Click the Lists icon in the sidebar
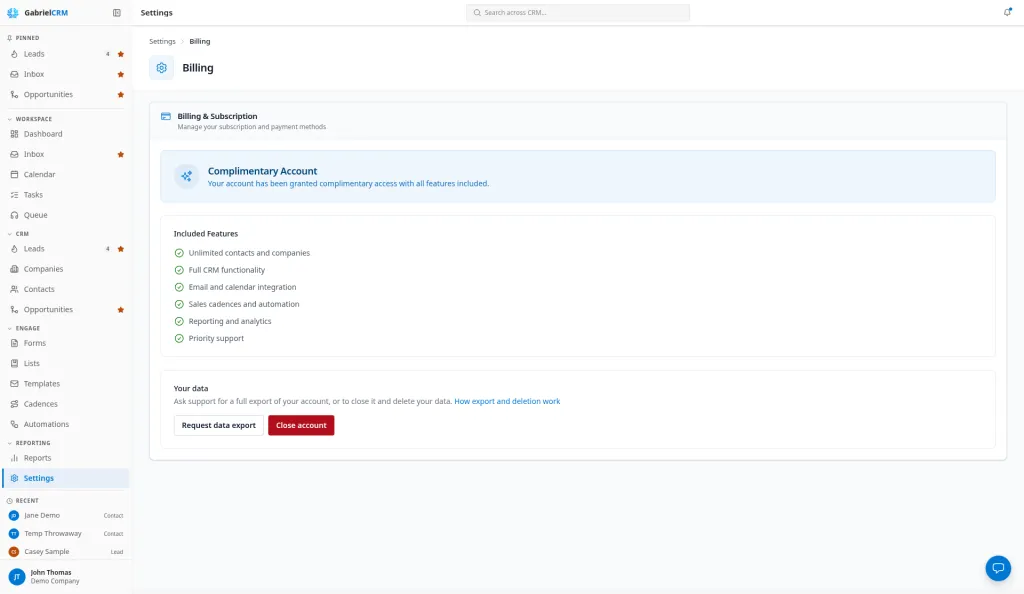The width and height of the screenshot is (1024, 594). pos(14,364)
